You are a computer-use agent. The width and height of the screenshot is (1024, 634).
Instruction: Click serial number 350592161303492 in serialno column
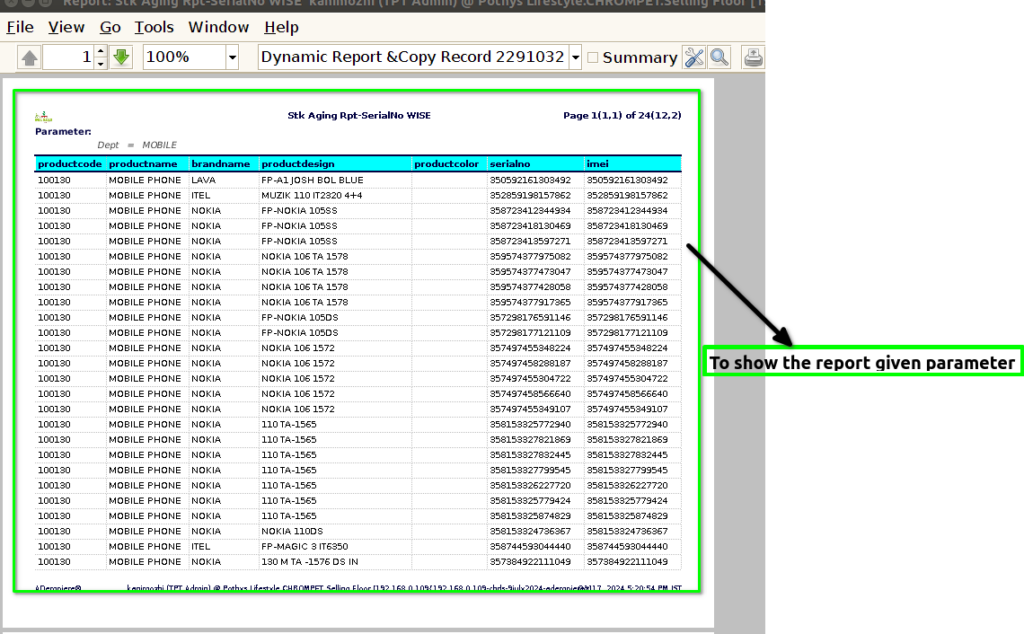click(530, 180)
